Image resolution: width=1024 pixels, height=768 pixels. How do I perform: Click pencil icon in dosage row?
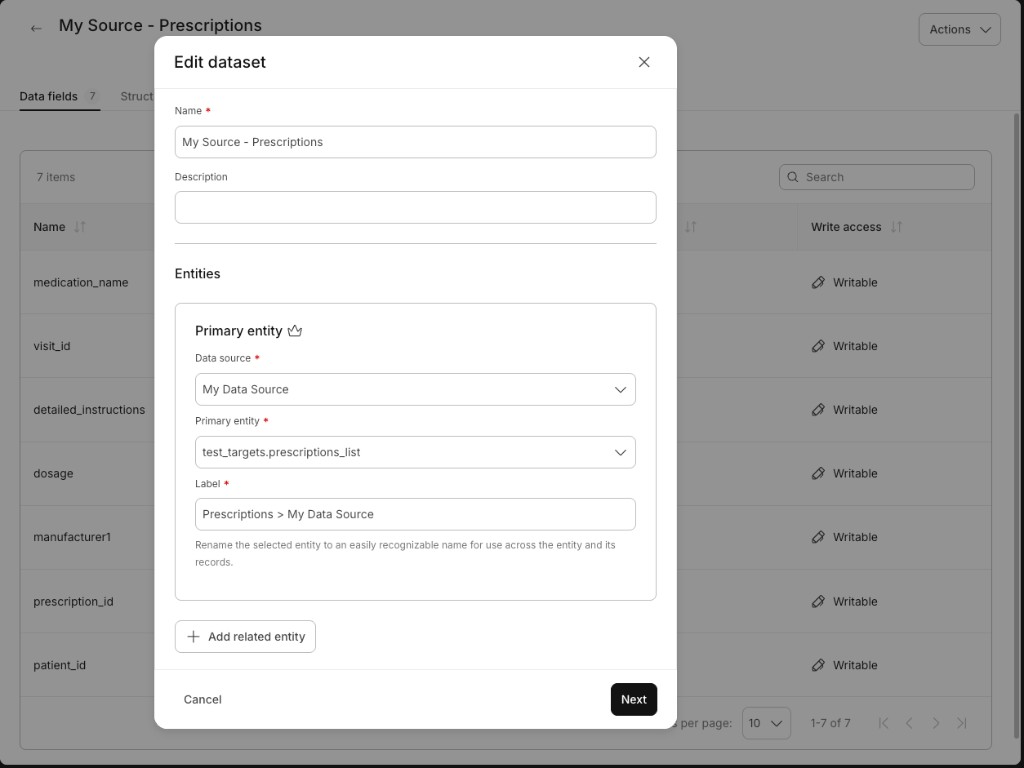(x=818, y=473)
